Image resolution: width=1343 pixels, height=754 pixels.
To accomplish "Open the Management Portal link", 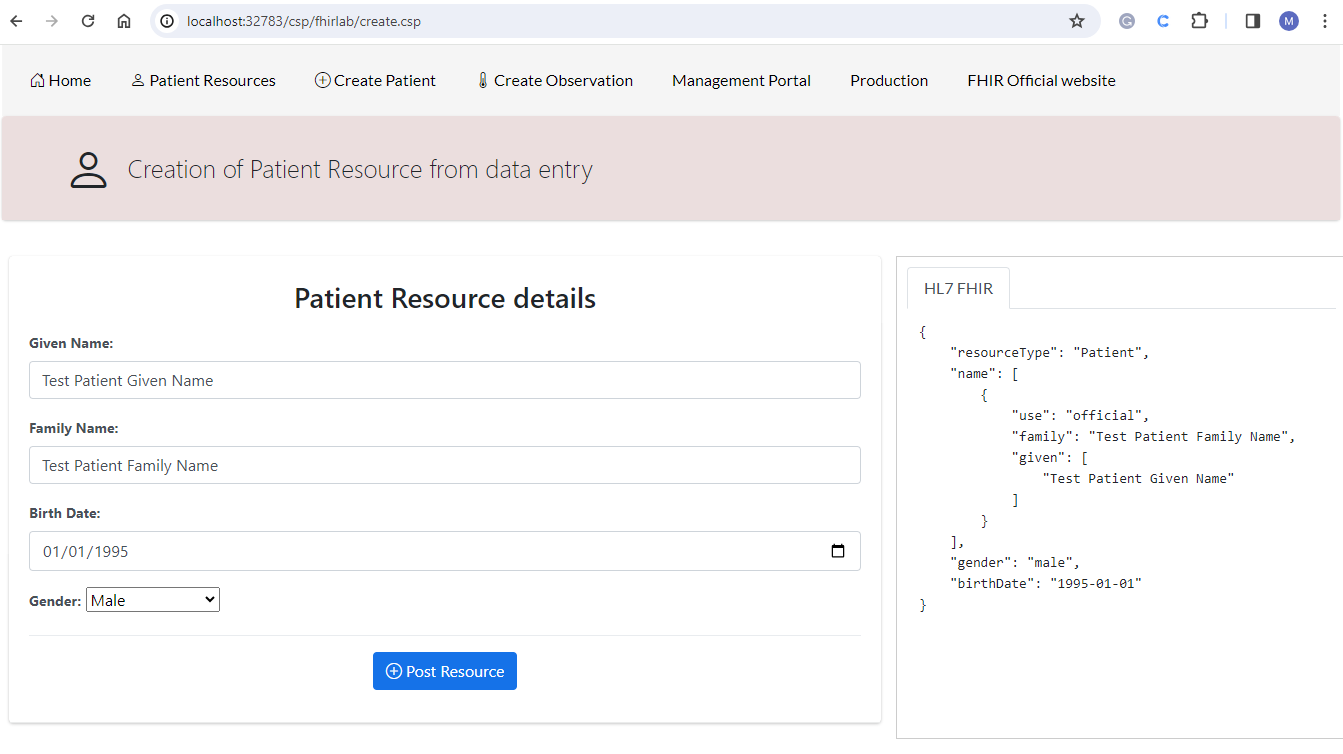I will pos(741,81).
